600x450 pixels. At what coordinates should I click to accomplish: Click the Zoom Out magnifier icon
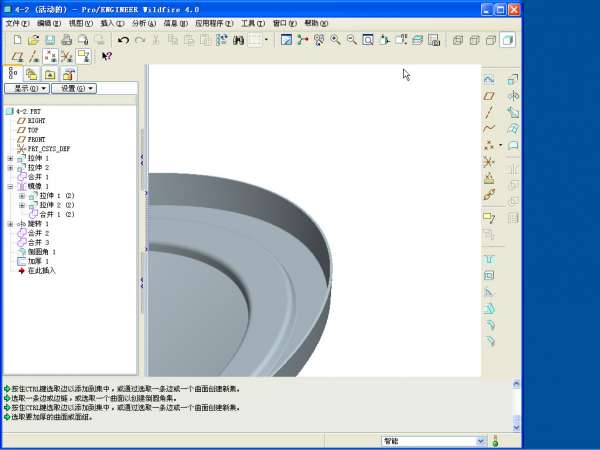coord(351,40)
